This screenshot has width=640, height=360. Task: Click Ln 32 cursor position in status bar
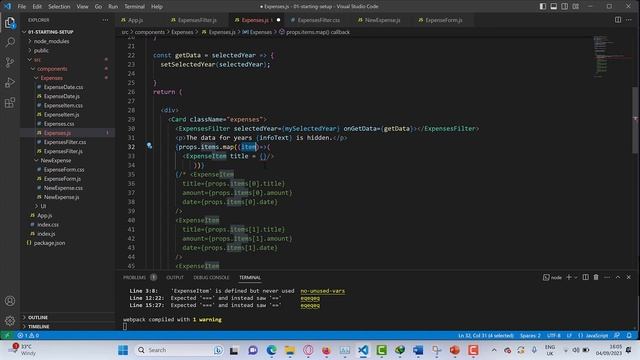(x=486, y=336)
